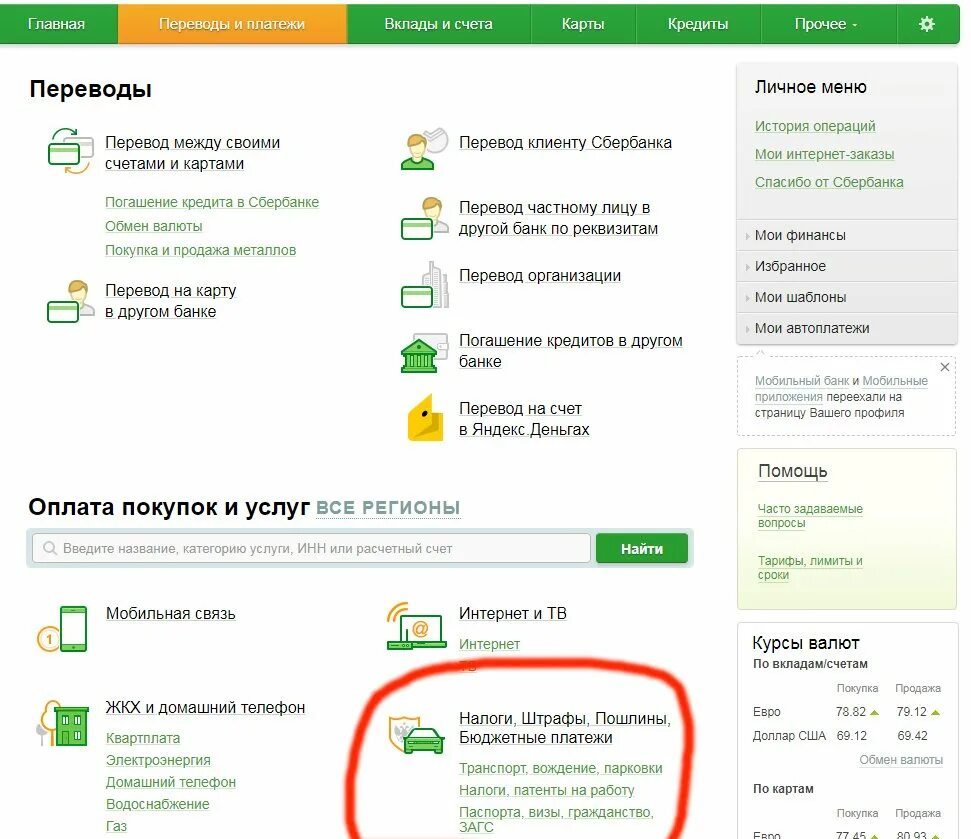Select Перевод клиенту Сбербанка
This screenshot has width=971, height=839.
pyautogui.click(x=565, y=142)
